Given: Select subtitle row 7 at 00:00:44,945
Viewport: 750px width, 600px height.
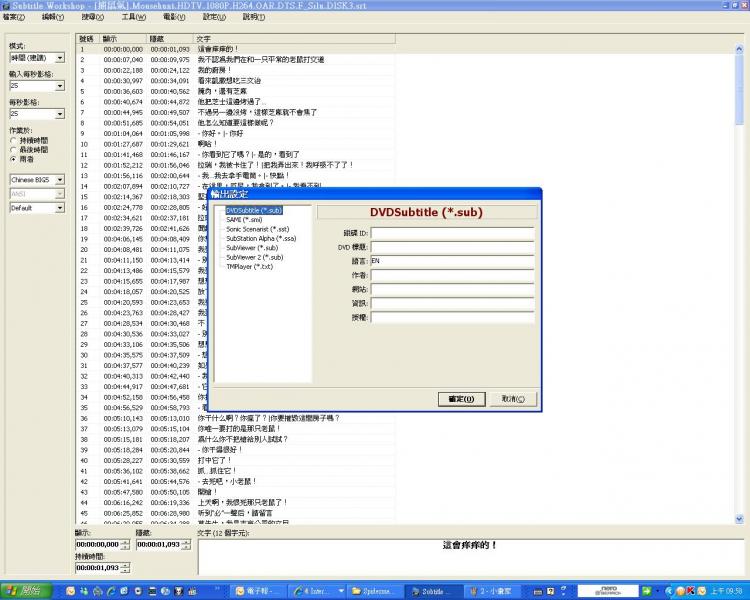Looking at the screenshot, I should point(235,112).
